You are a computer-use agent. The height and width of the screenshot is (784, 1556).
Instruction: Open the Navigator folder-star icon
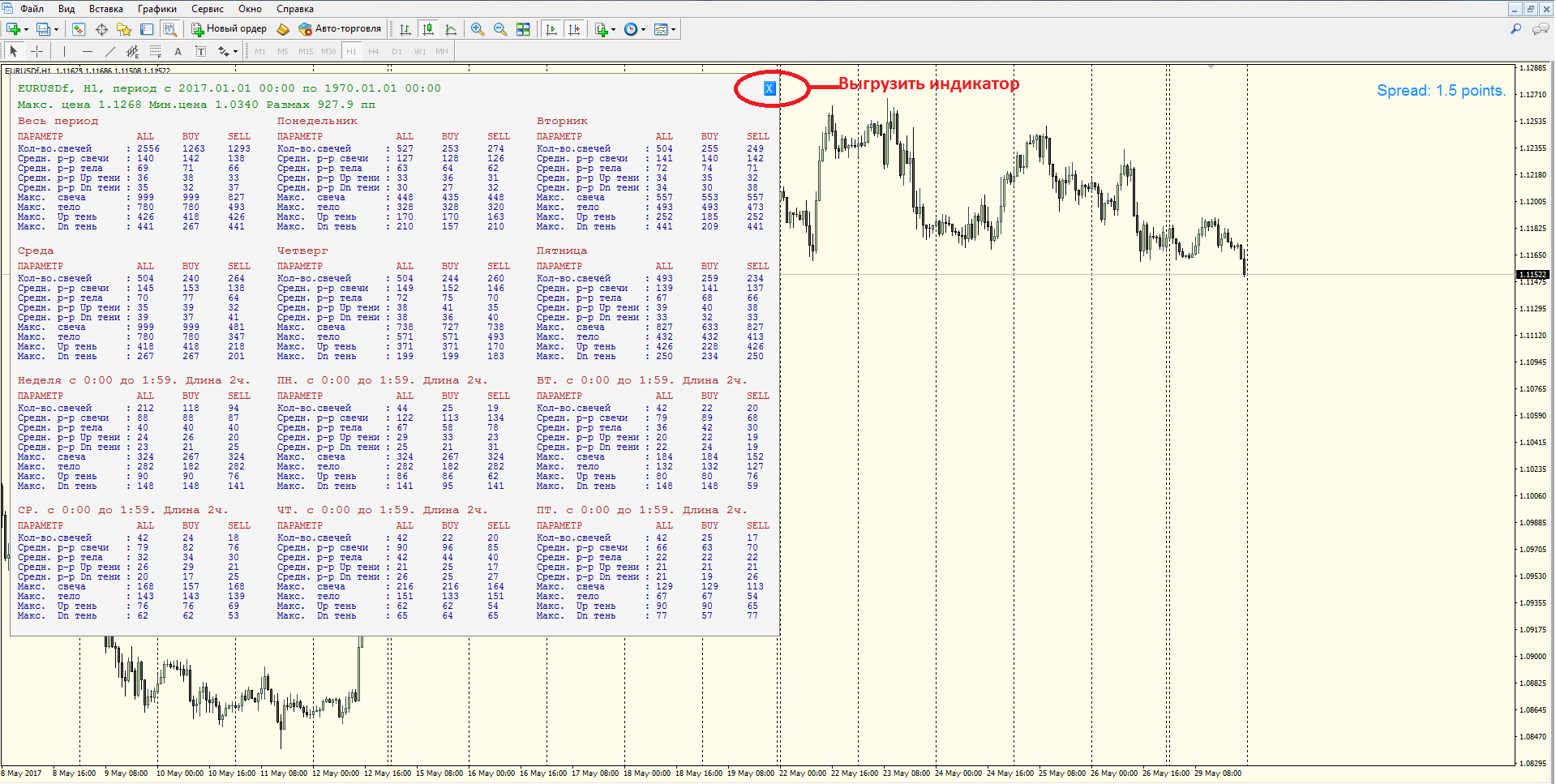point(124,29)
